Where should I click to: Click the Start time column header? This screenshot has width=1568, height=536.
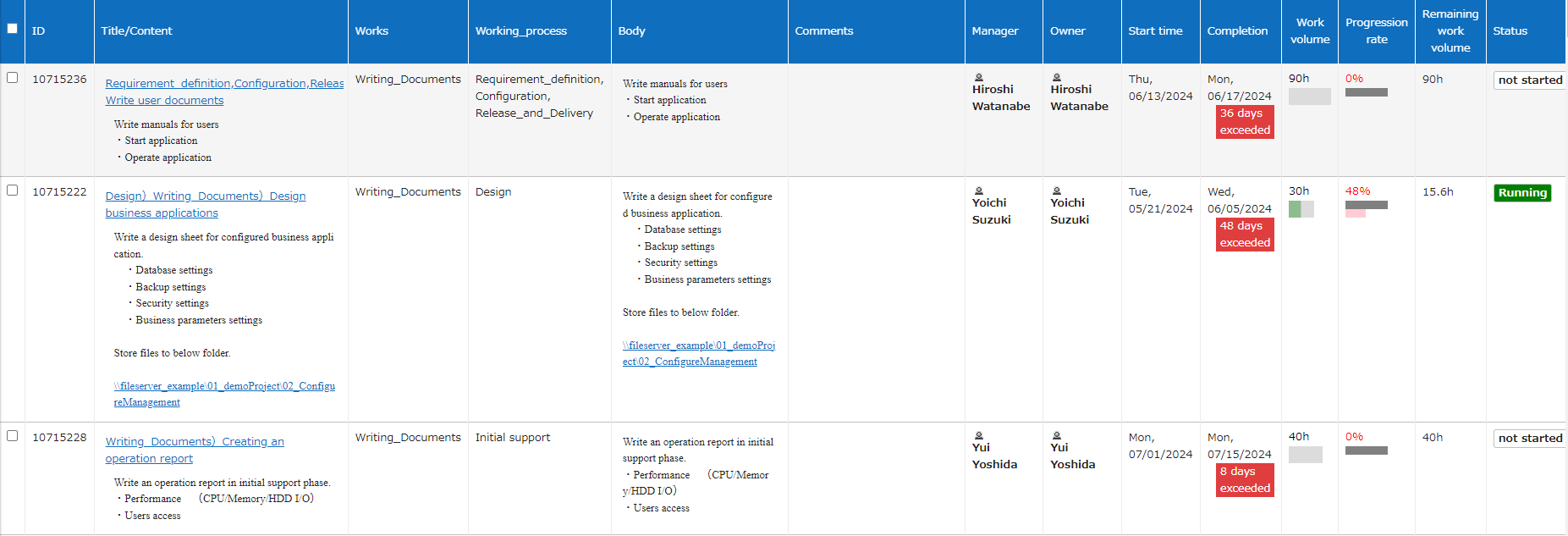[1160, 31]
